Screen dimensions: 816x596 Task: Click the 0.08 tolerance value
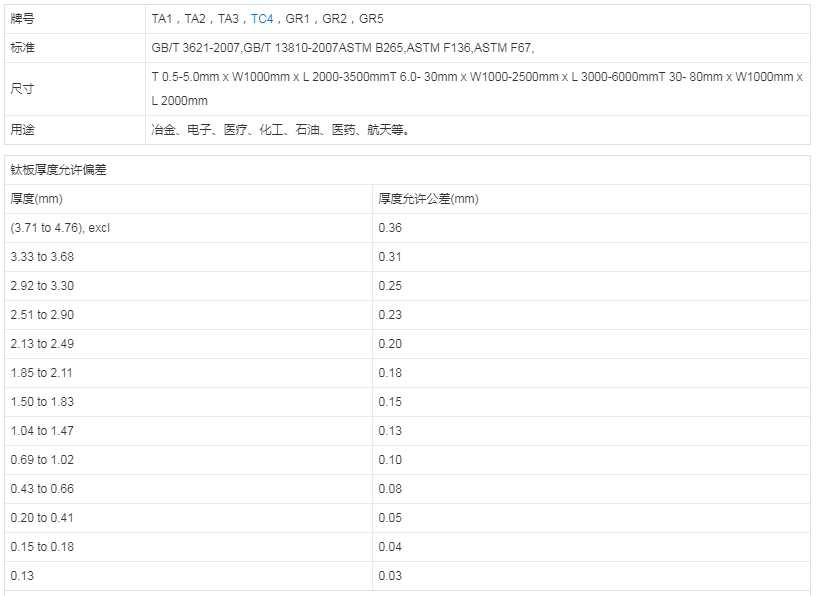point(390,489)
